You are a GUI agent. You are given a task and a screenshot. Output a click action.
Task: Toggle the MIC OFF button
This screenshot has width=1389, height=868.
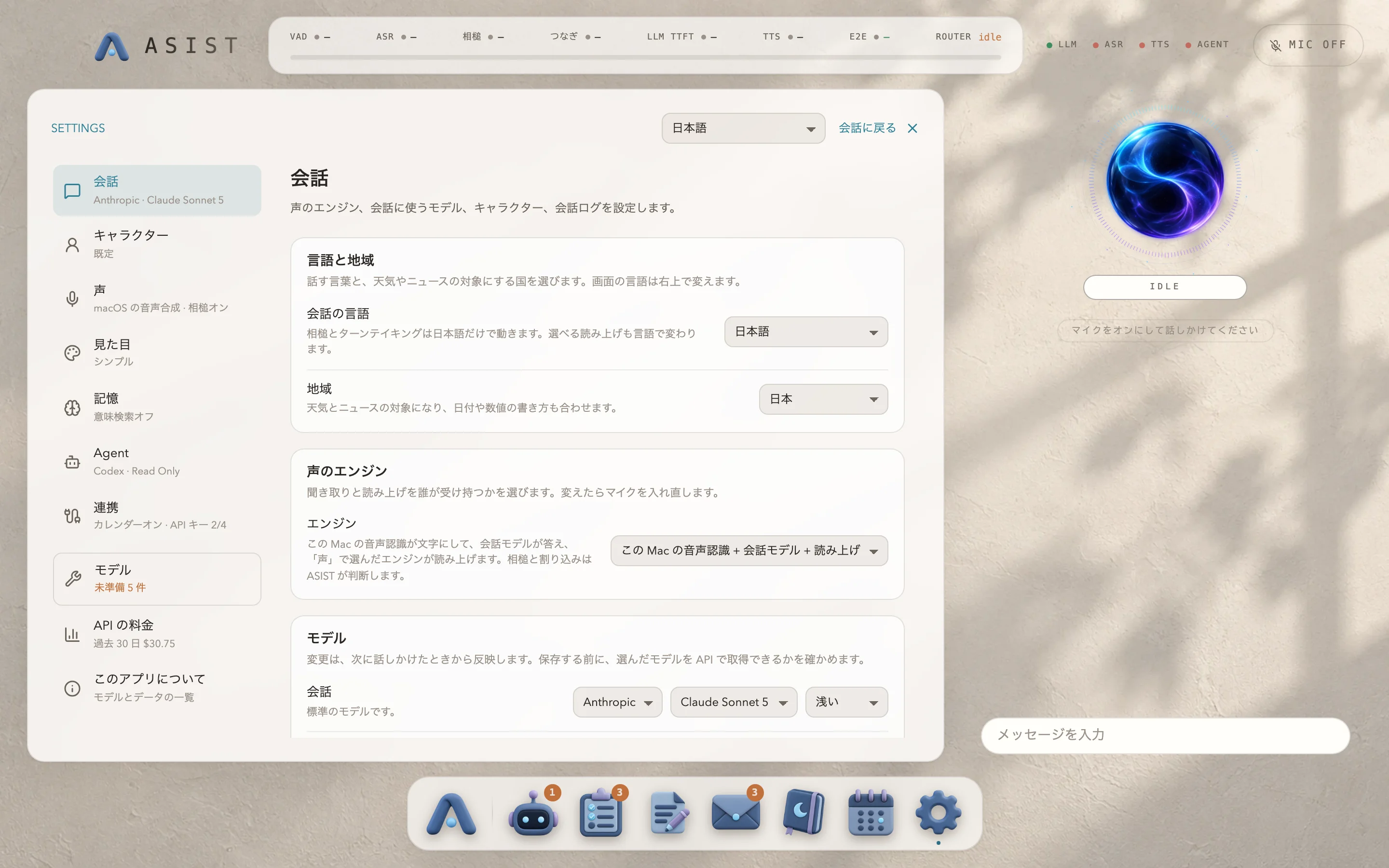tap(1308, 45)
